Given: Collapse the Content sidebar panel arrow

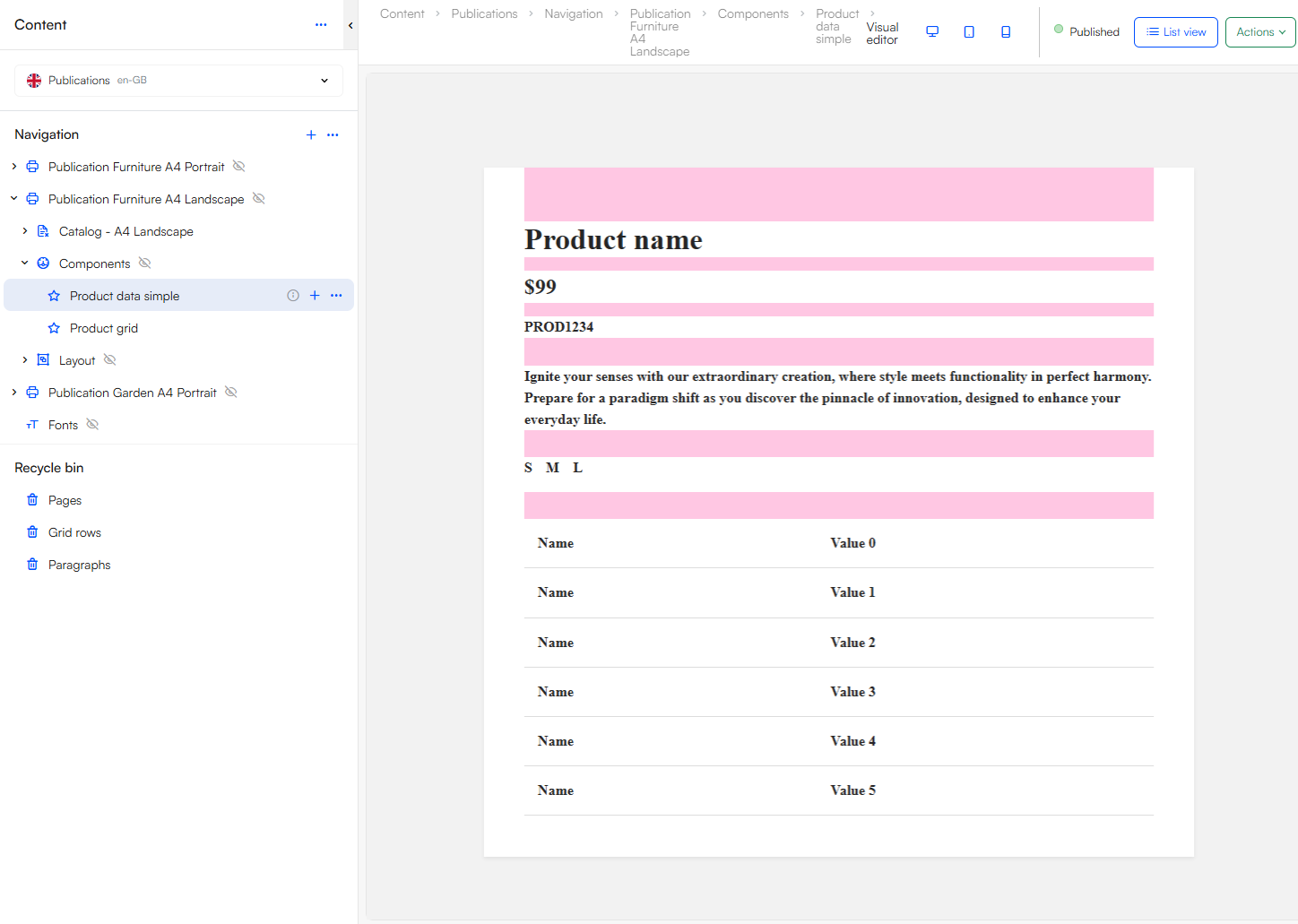Looking at the screenshot, I should 350,25.
